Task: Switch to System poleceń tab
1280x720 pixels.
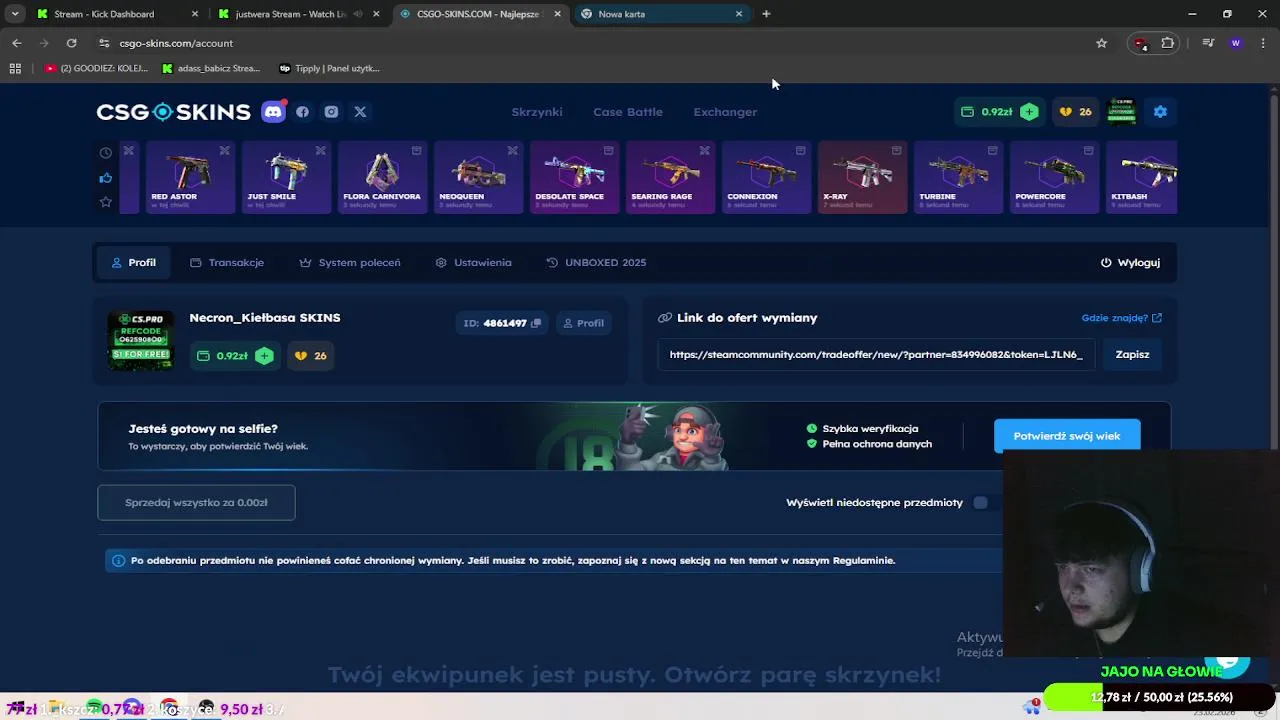Action: (350, 262)
